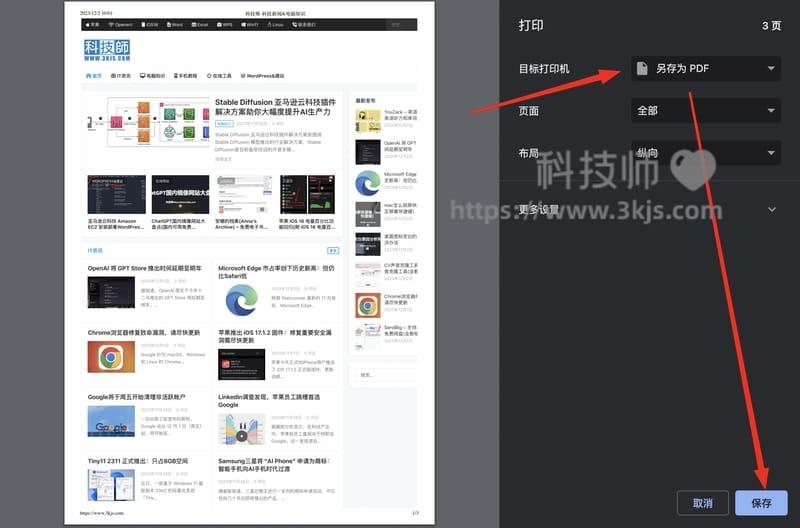Open the 布局 dropdown showing 纵向
This screenshot has height=528, width=800.
pyautogui.click(x=706, y=153)
